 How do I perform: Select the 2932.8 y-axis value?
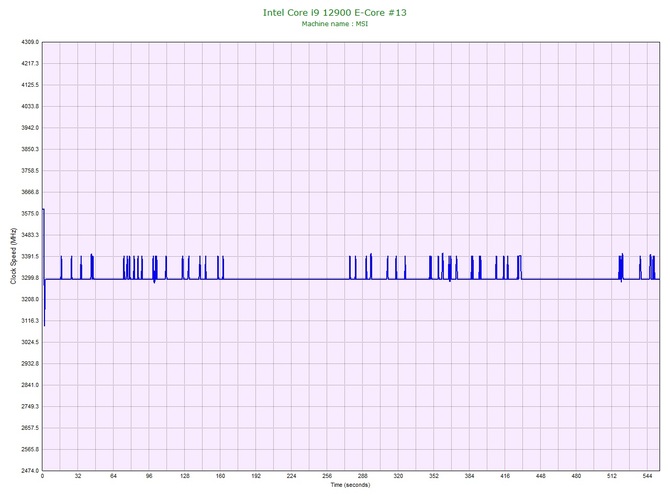pyautogui.click(x=30, y=364)
